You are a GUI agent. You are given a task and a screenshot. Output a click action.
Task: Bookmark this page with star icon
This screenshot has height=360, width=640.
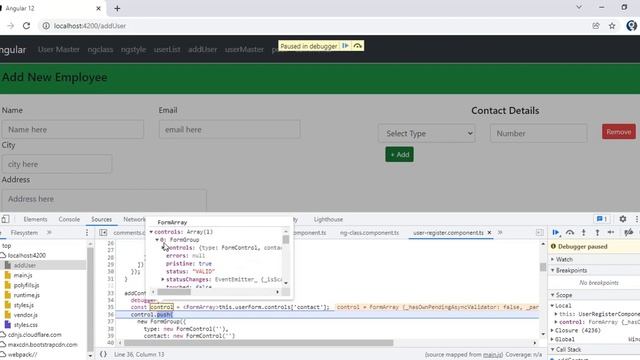coord(612,26)
